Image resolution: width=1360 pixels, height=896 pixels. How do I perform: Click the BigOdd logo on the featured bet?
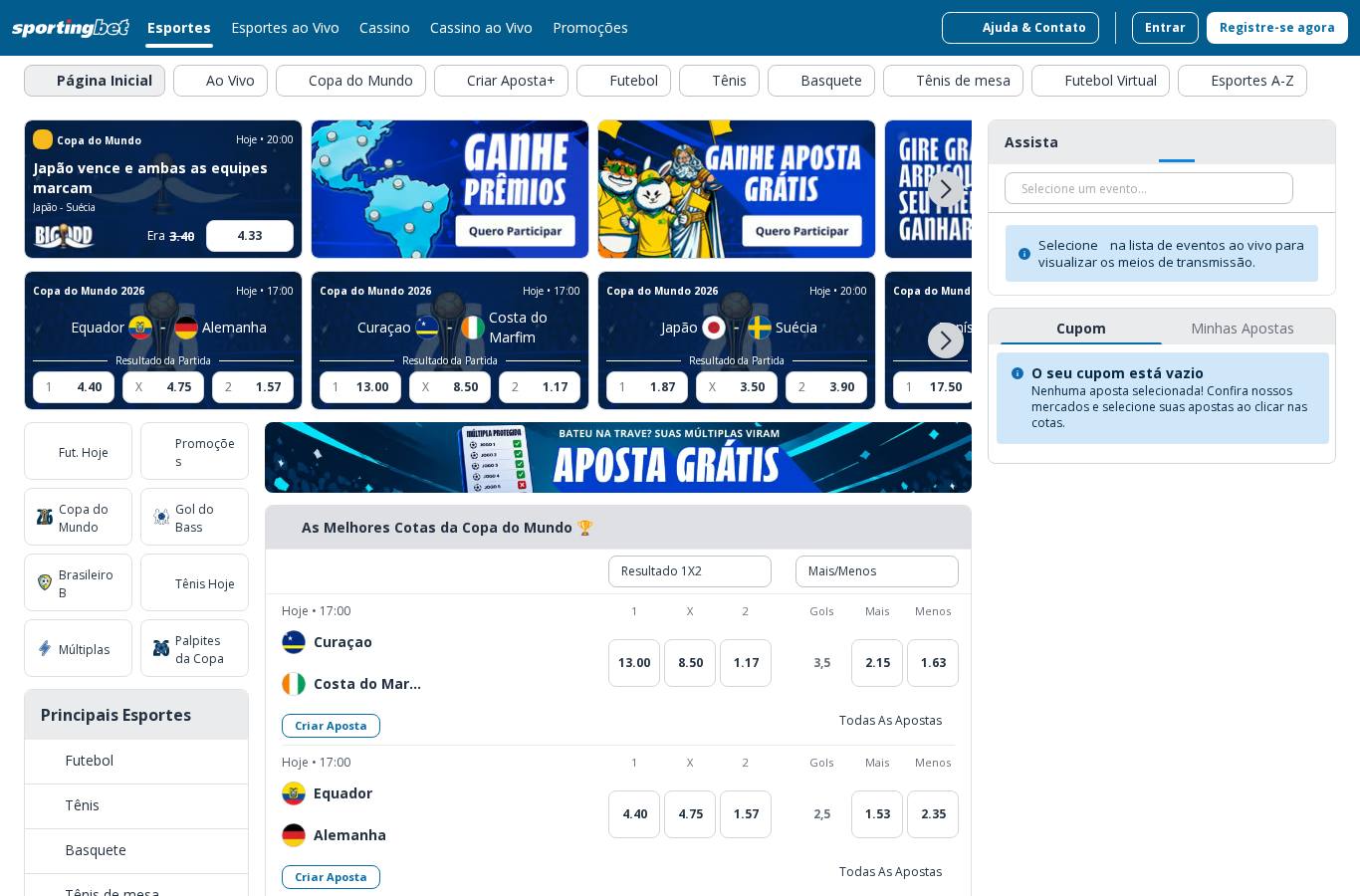click(64, 236)
